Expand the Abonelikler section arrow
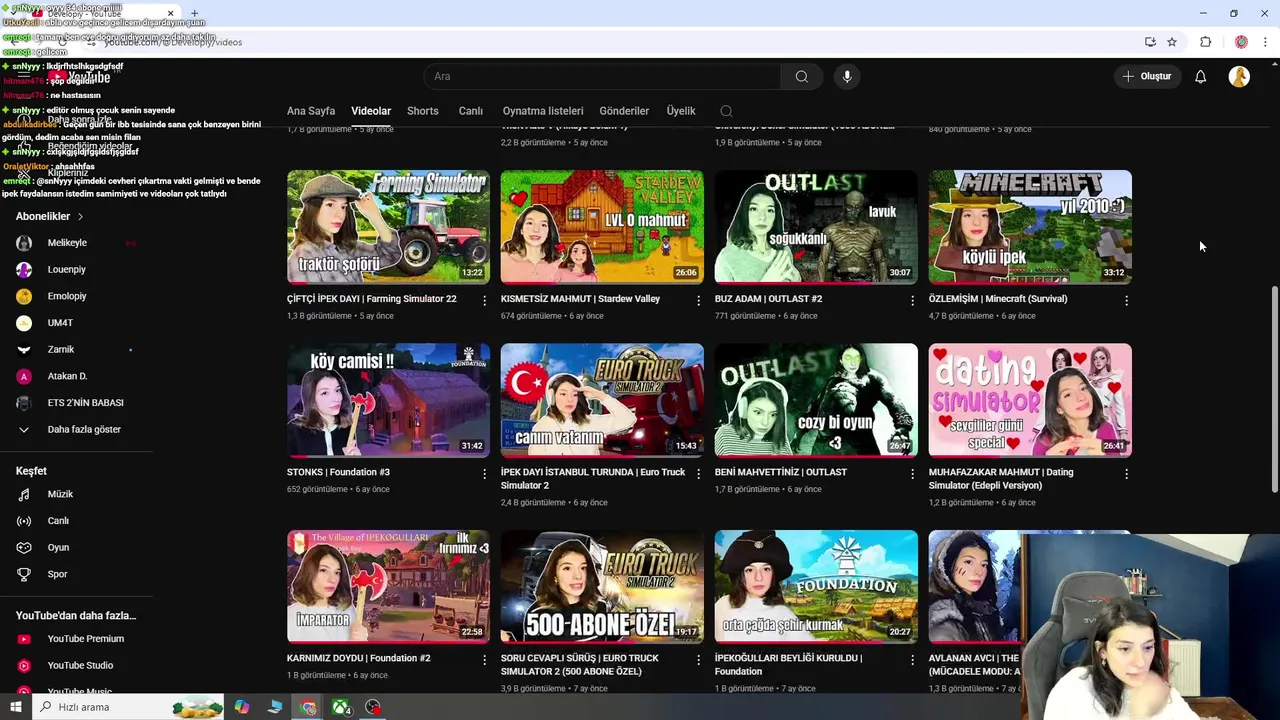 click(80, 217)
